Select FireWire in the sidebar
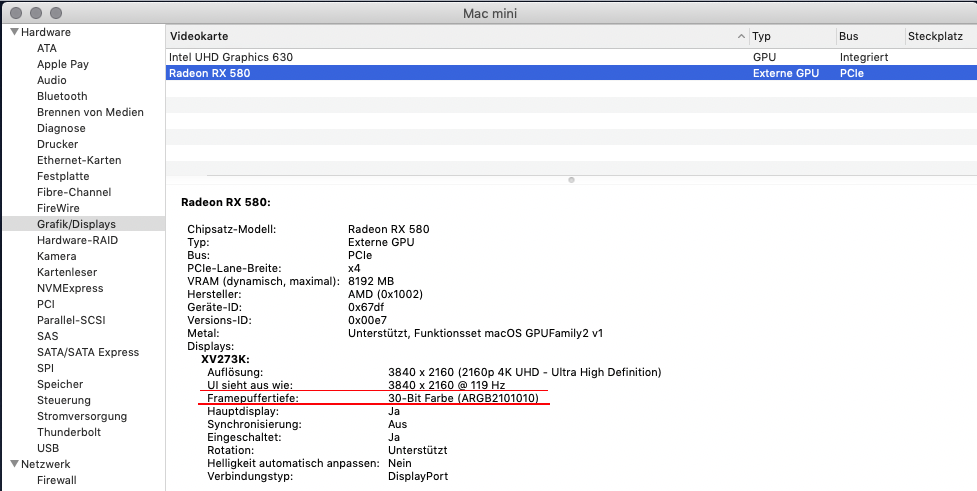 pos(58,208)
